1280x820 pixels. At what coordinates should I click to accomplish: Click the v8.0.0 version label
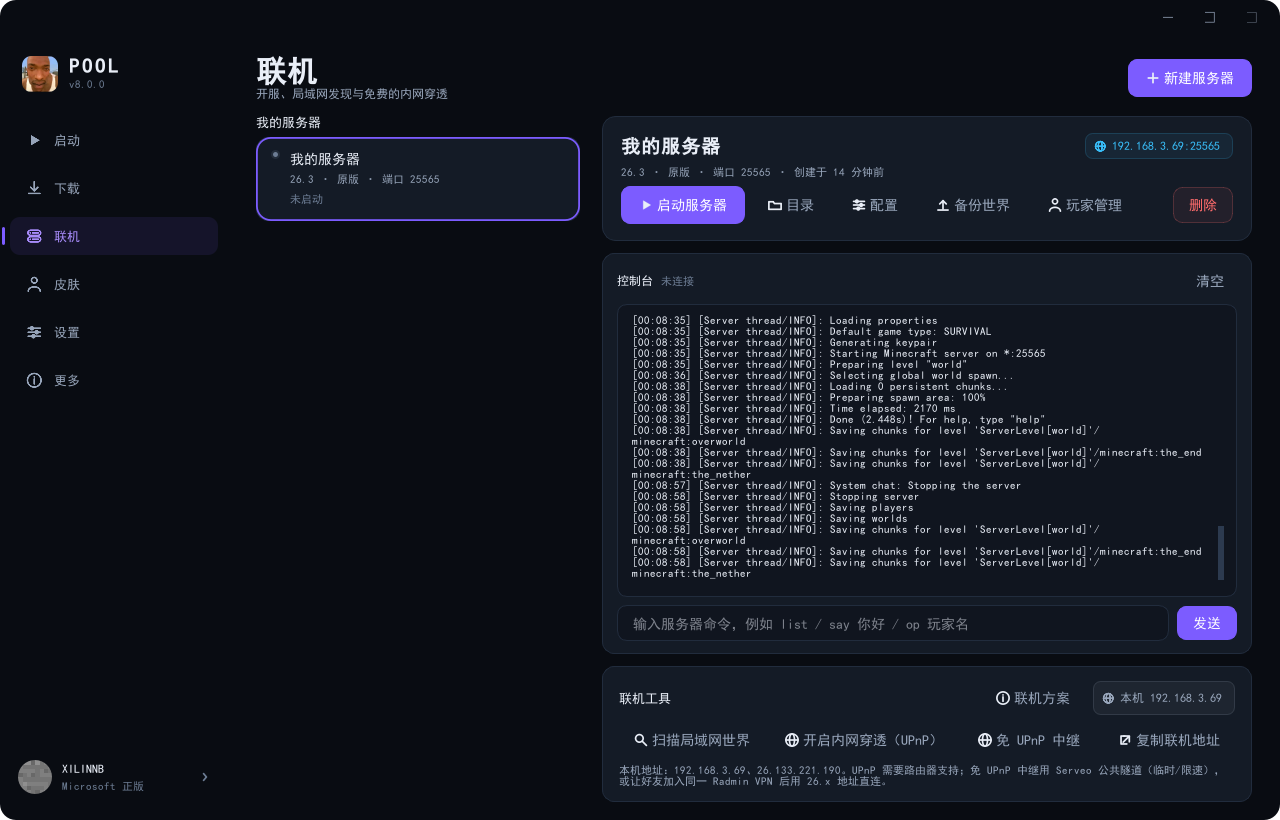click(x=87, y=85)
